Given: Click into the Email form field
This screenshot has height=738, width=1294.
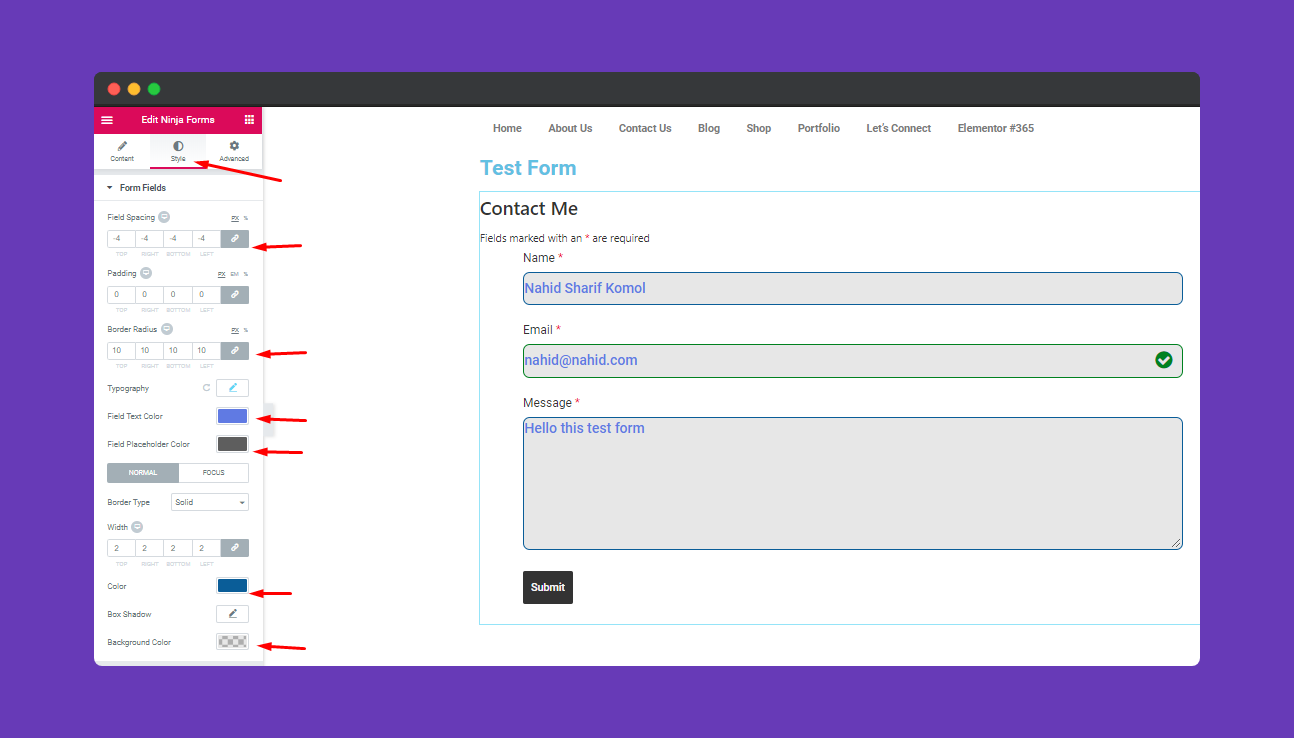Looking at the screenshot, I should tap(853, 360).
